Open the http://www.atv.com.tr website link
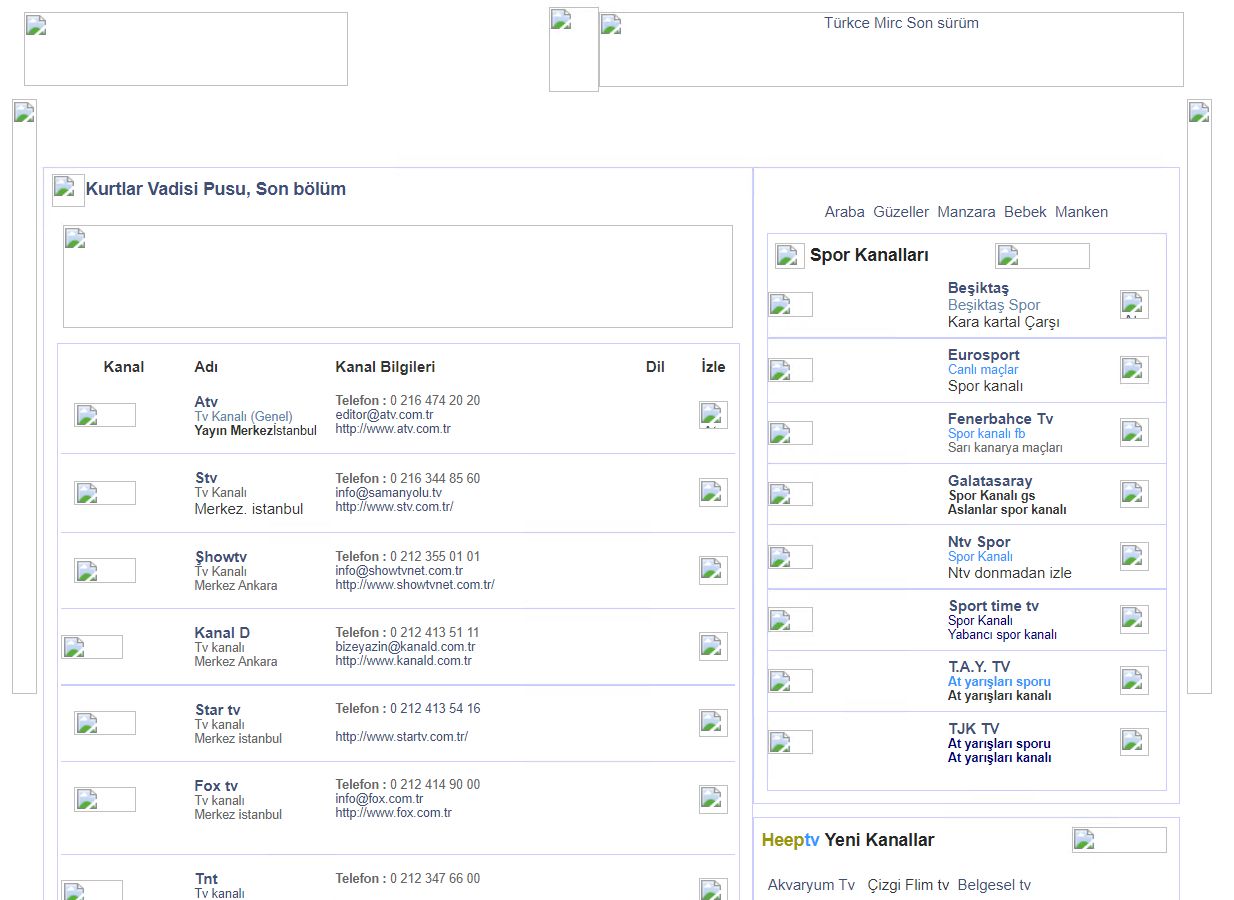The image size is (1234, 900). tap(393, 429)
